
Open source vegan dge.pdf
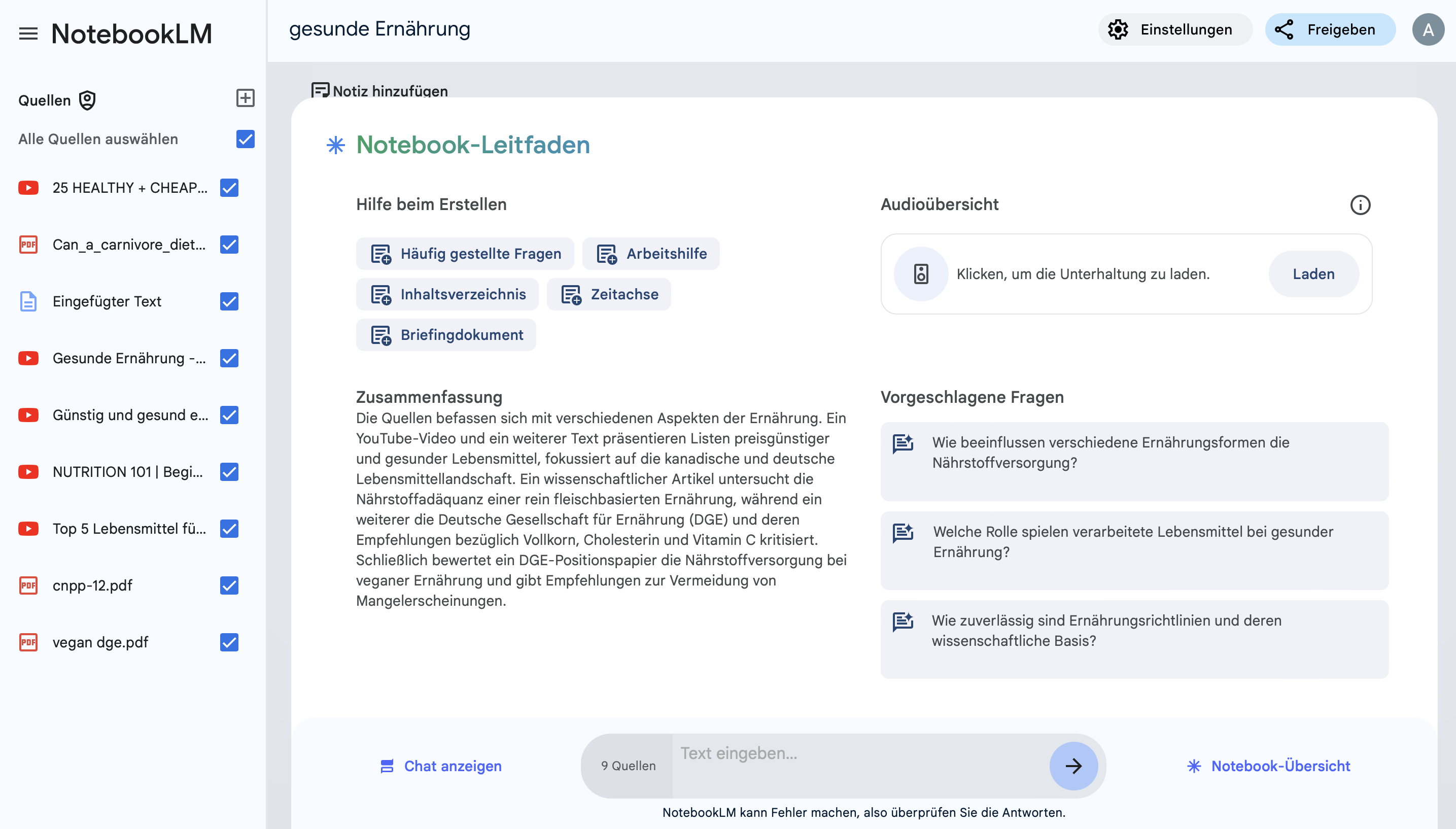point(100,642)
